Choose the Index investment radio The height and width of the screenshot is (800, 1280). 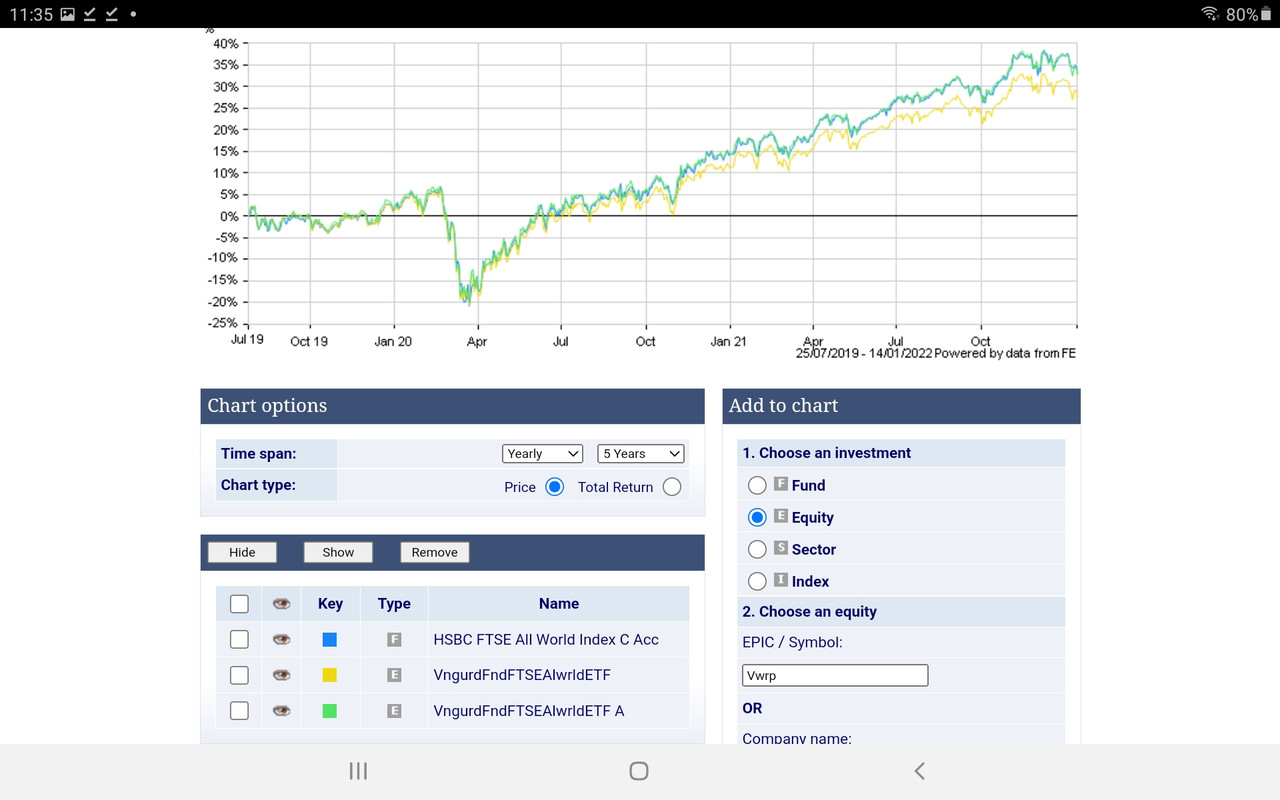[x=757, y=581]
